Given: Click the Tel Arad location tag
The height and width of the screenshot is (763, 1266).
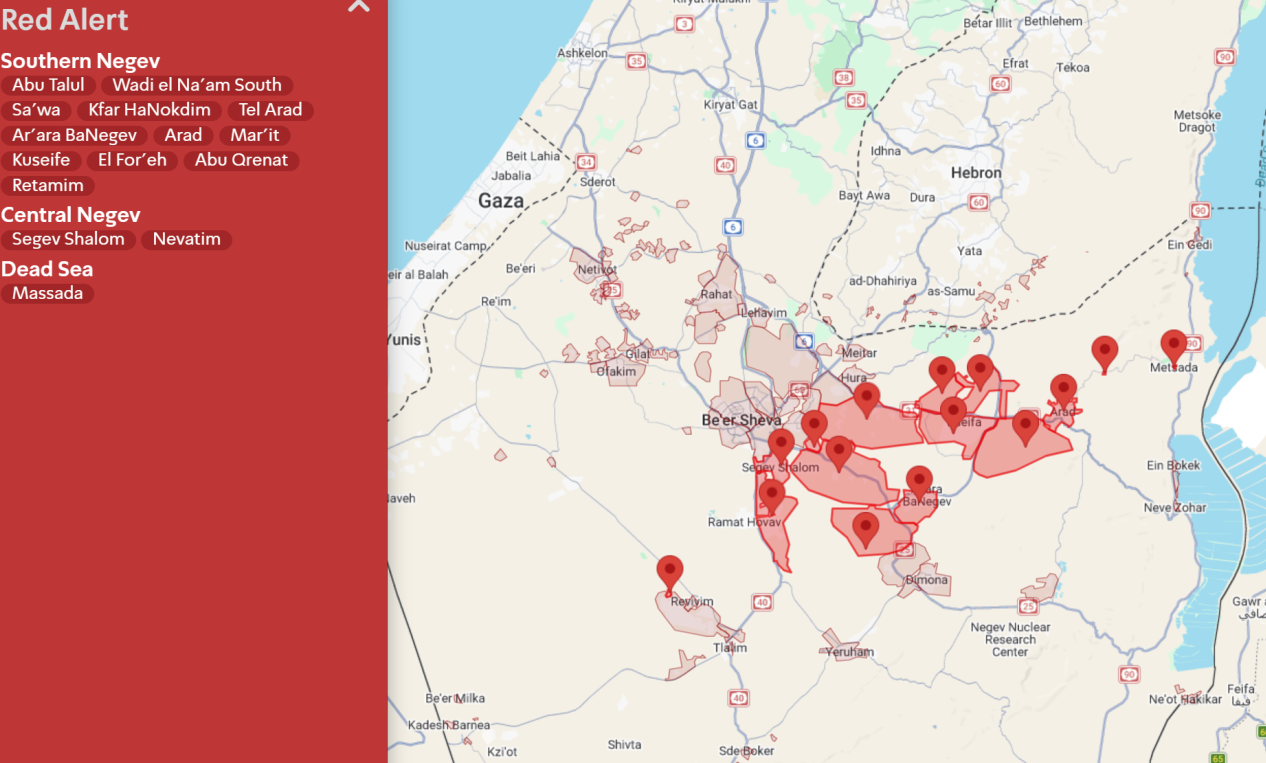Looking at the screenshot, I should [270, 110].
